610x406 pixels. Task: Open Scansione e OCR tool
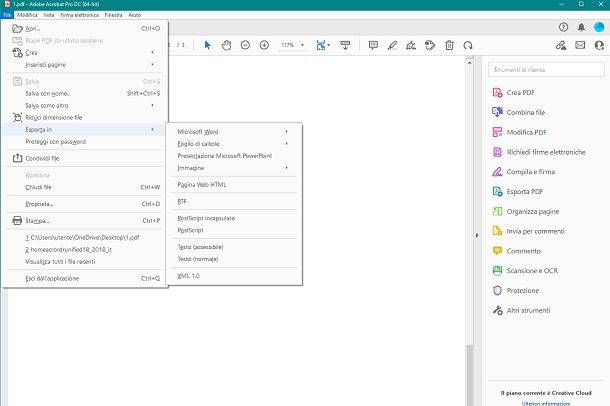click(525, 271)
